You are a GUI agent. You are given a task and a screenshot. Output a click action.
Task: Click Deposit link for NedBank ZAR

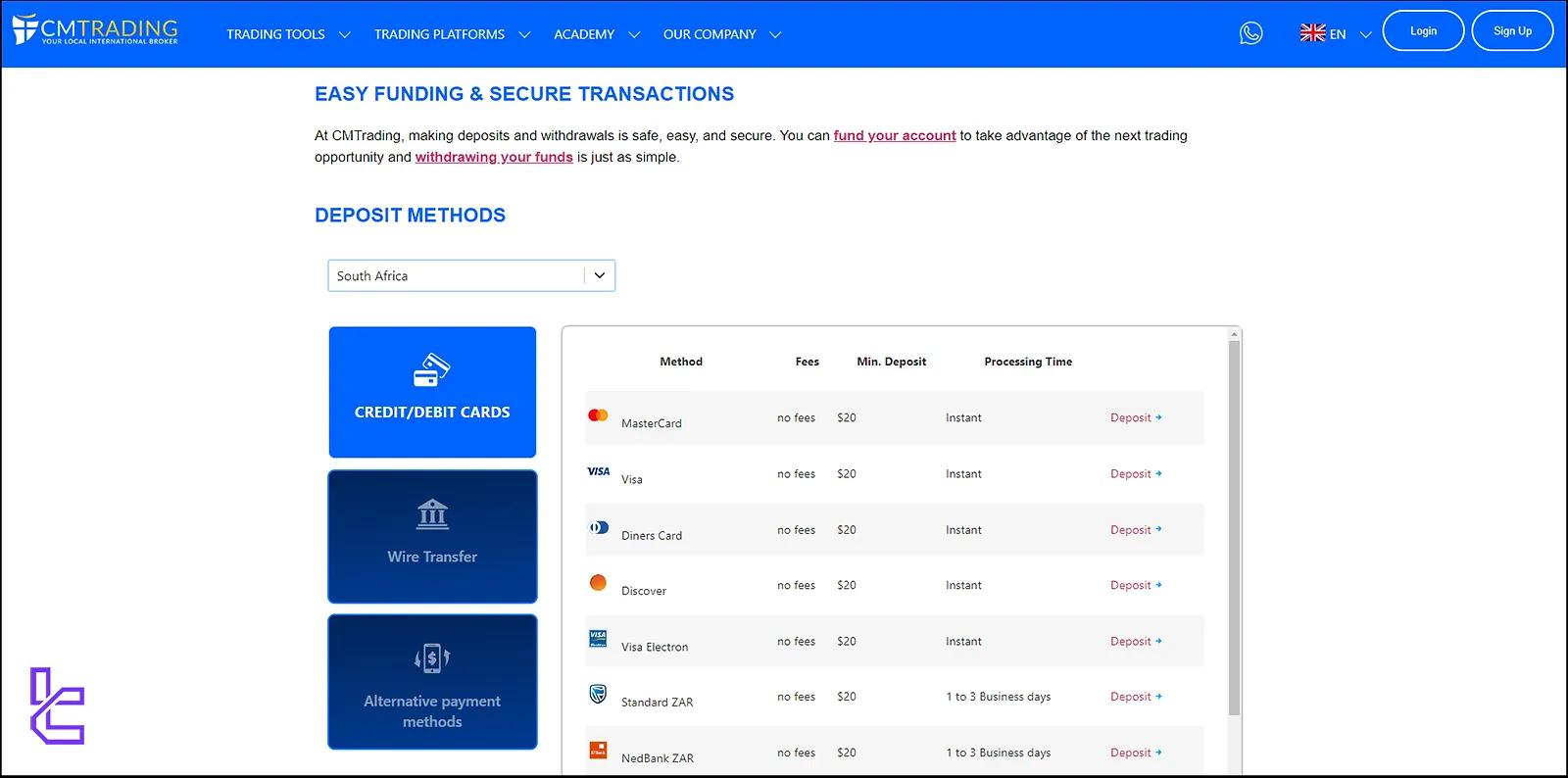click(1136, 753)
